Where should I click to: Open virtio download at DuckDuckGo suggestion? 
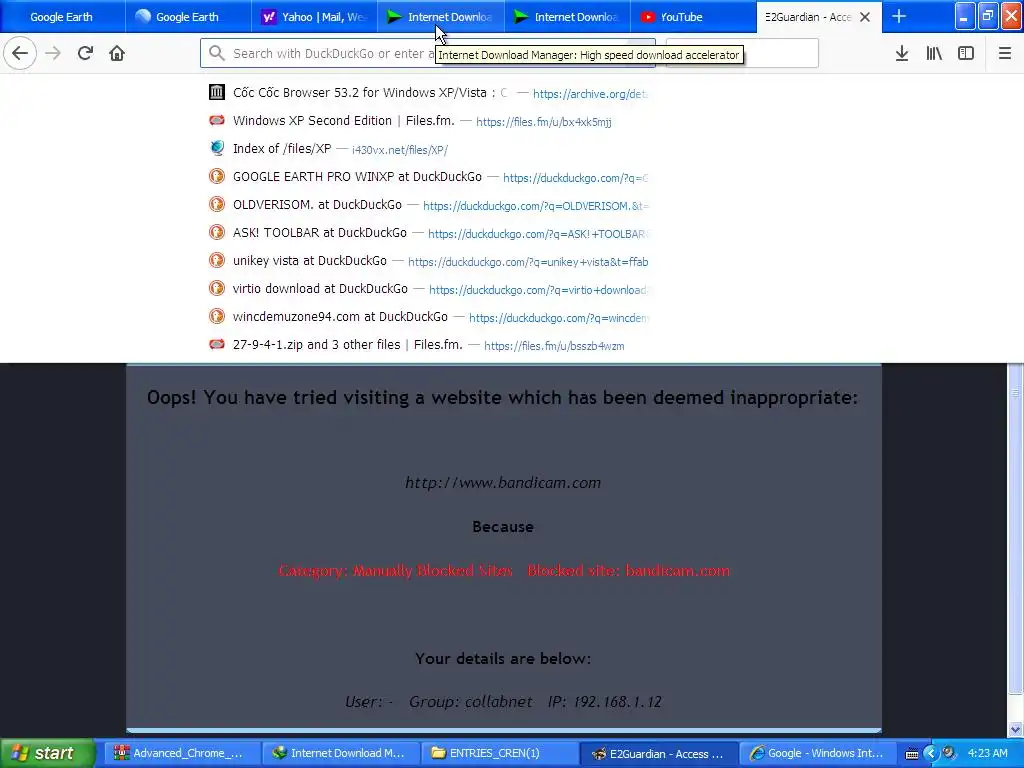tap(428, 289)
